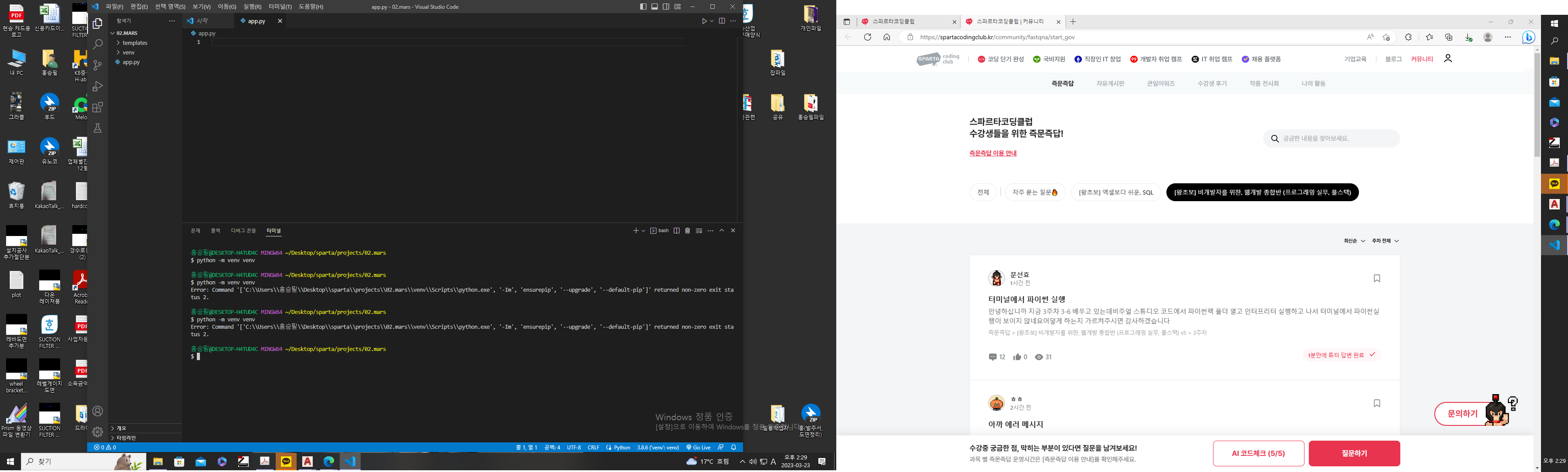Select the '자주 묻는 질문' filter chip
Viewport: 1568px width, 472px height.
tap(1035, 192)
